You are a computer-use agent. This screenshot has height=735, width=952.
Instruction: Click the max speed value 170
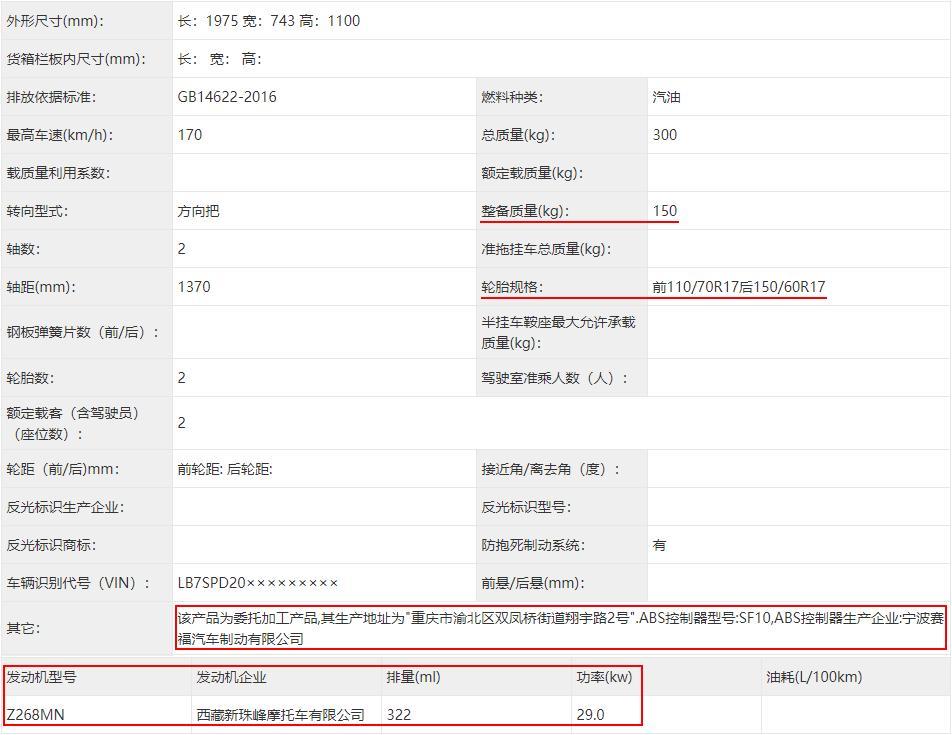click(190, 135)
